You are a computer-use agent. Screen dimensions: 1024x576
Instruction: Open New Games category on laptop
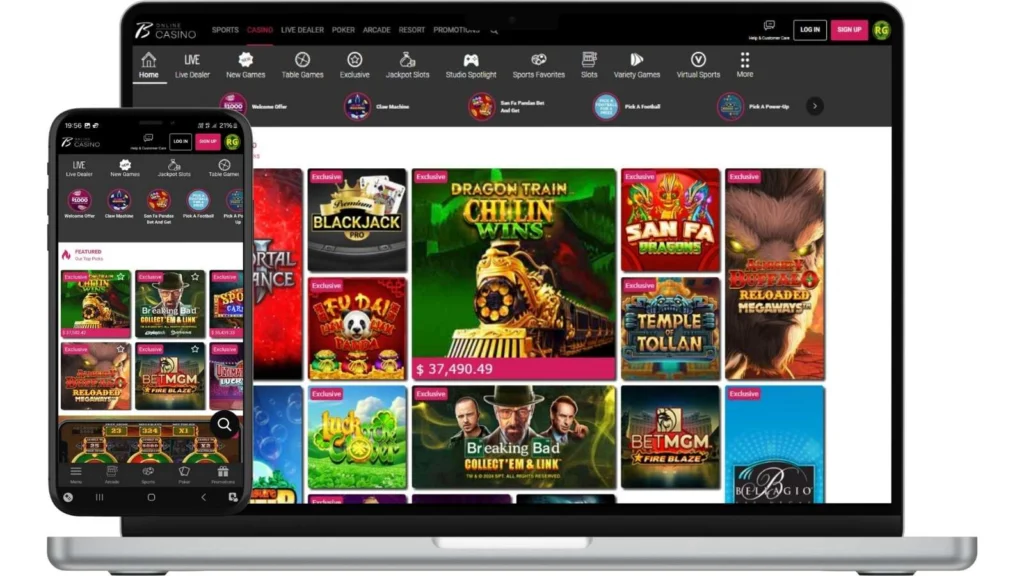coord(246,65)
